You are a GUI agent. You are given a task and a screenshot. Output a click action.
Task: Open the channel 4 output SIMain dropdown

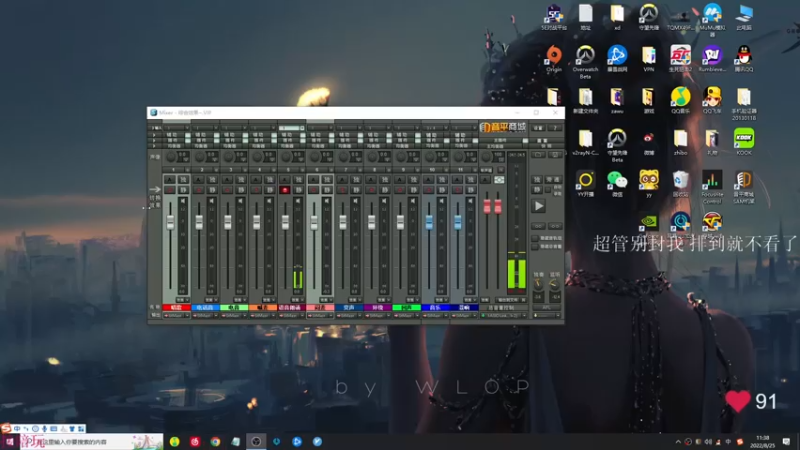tap(262, 316)
